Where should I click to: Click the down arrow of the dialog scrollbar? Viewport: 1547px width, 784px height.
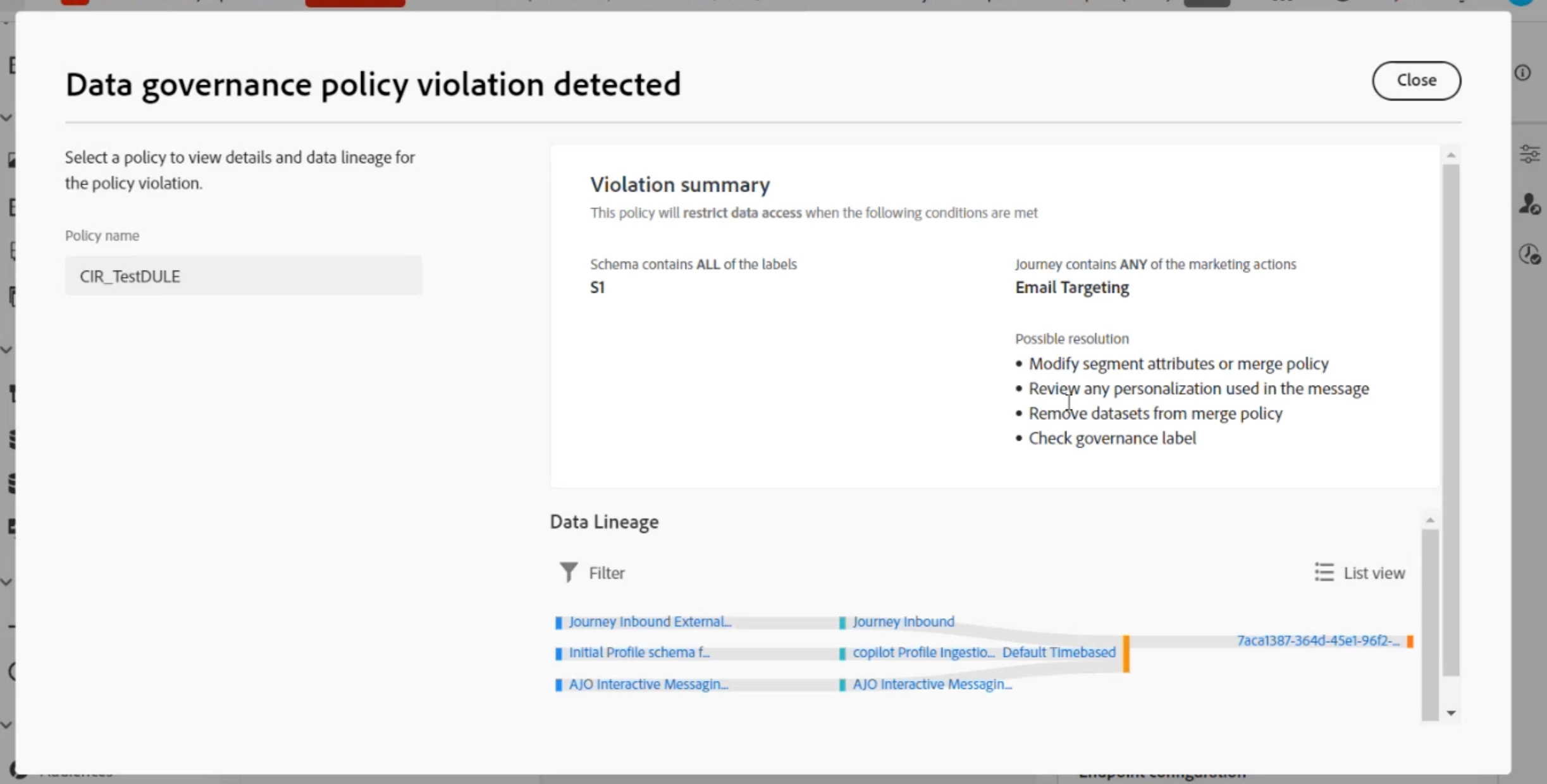pyautogui.click(x=1451, y=713)
